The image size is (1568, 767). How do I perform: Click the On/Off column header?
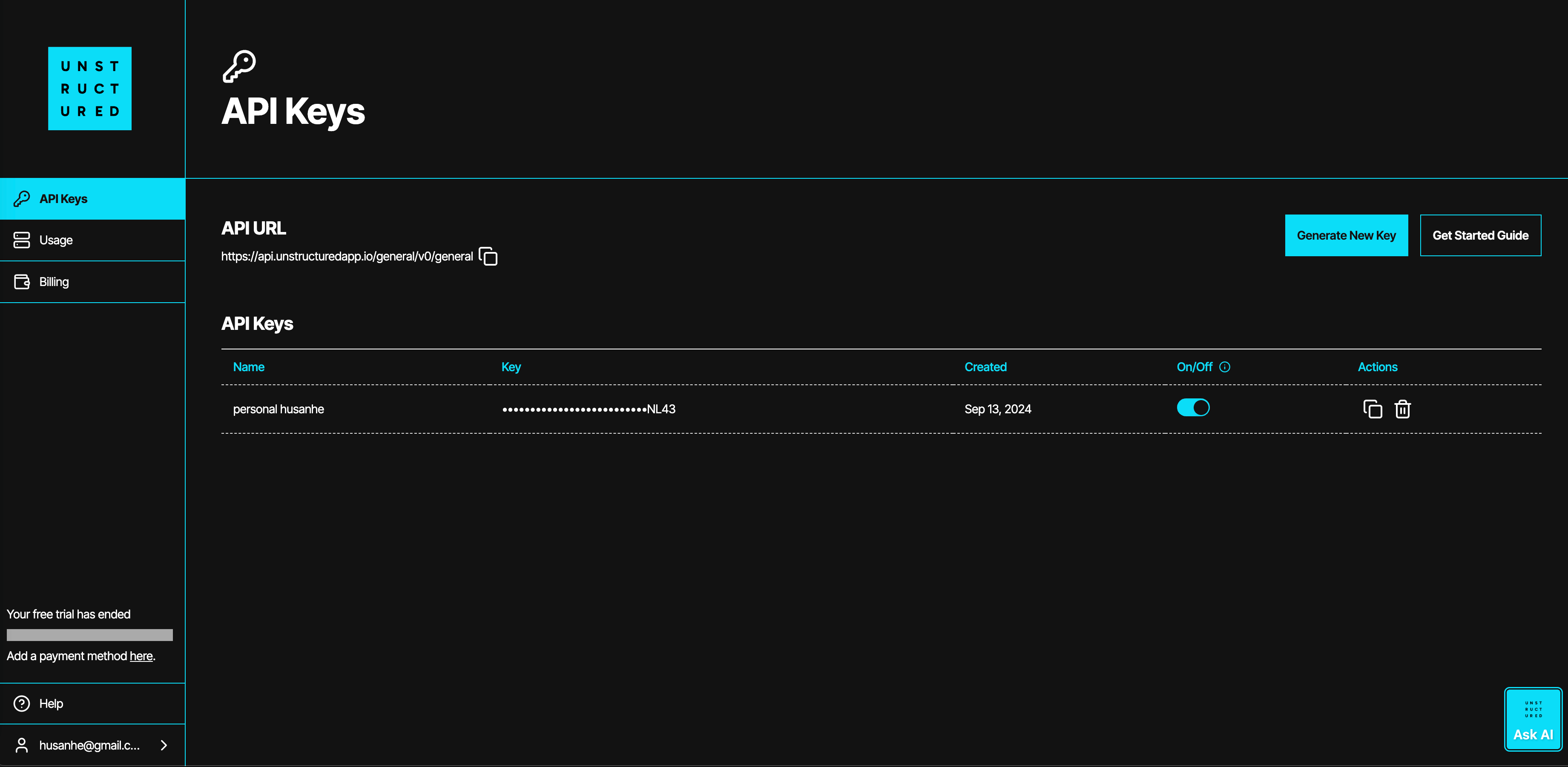point(1194,367)
